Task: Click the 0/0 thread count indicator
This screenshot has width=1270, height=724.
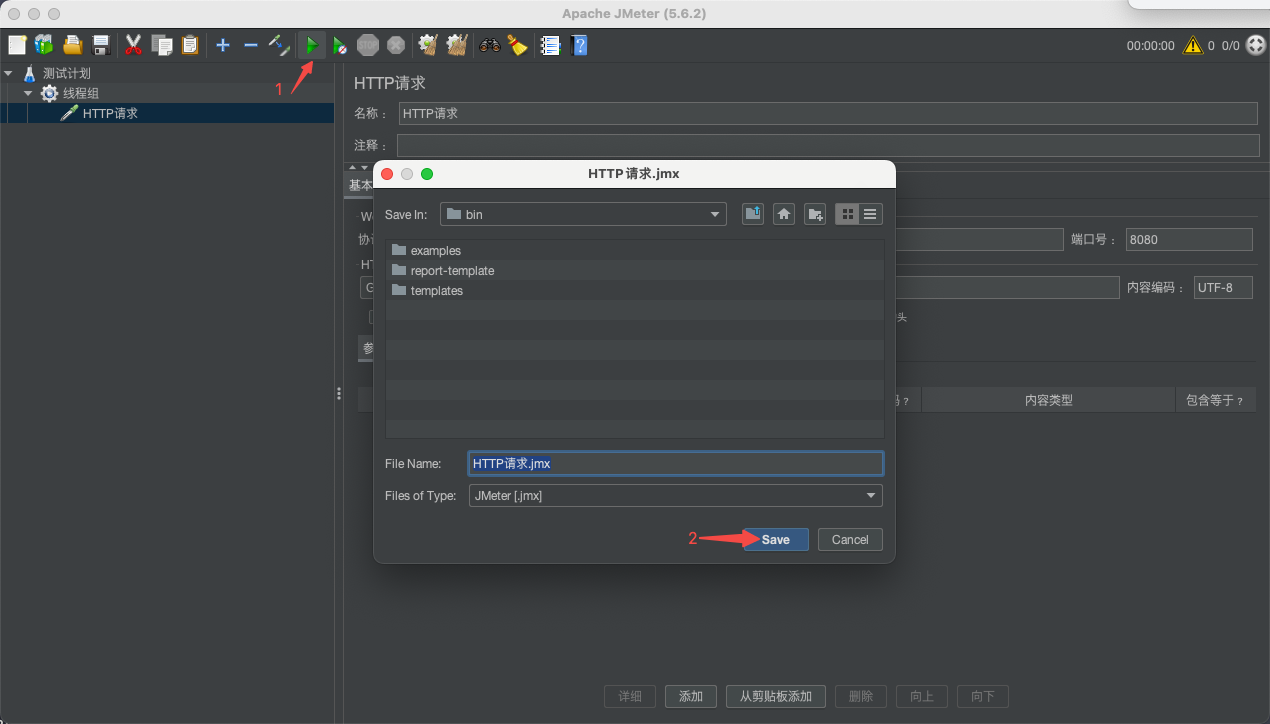Action: point(1230,45)
